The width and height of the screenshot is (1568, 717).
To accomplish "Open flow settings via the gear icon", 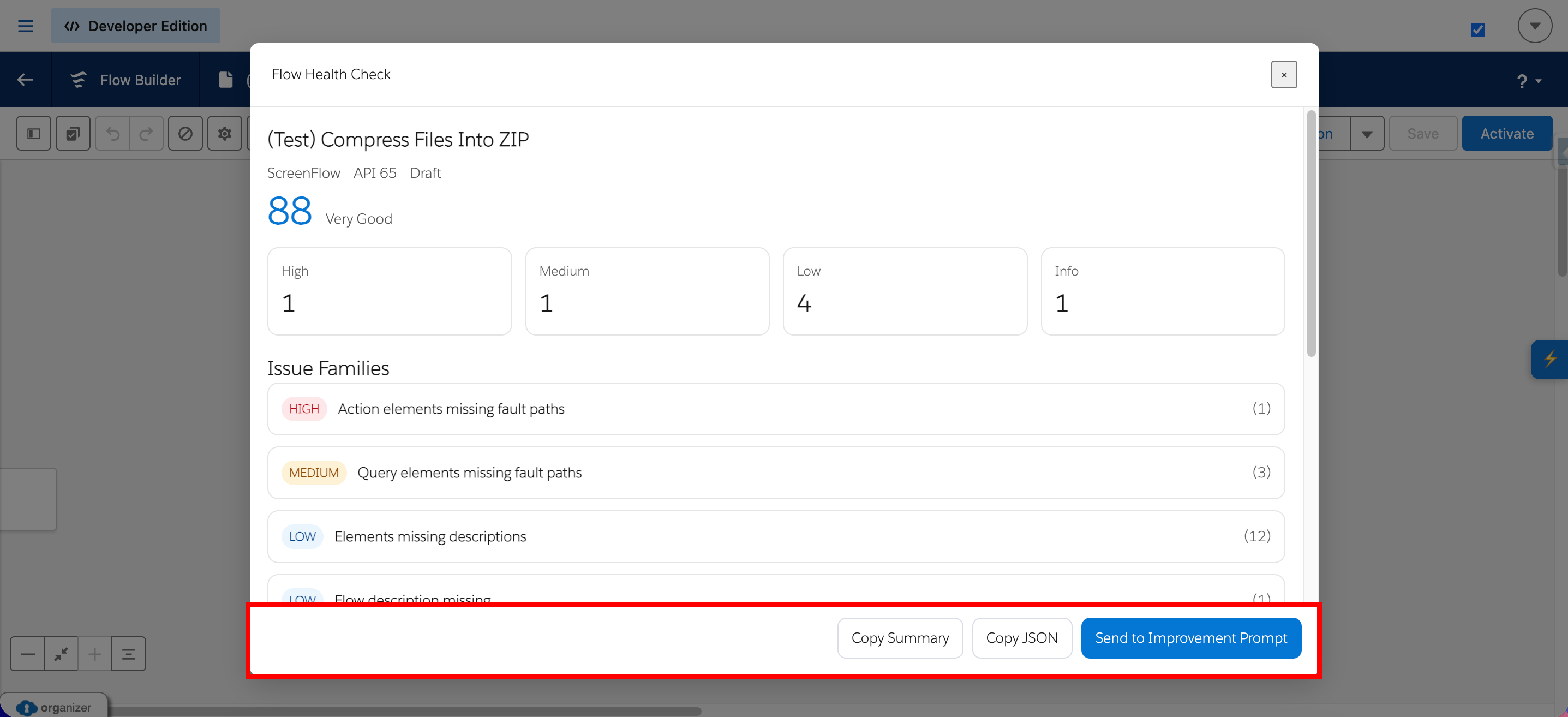I will coord(224,133).
